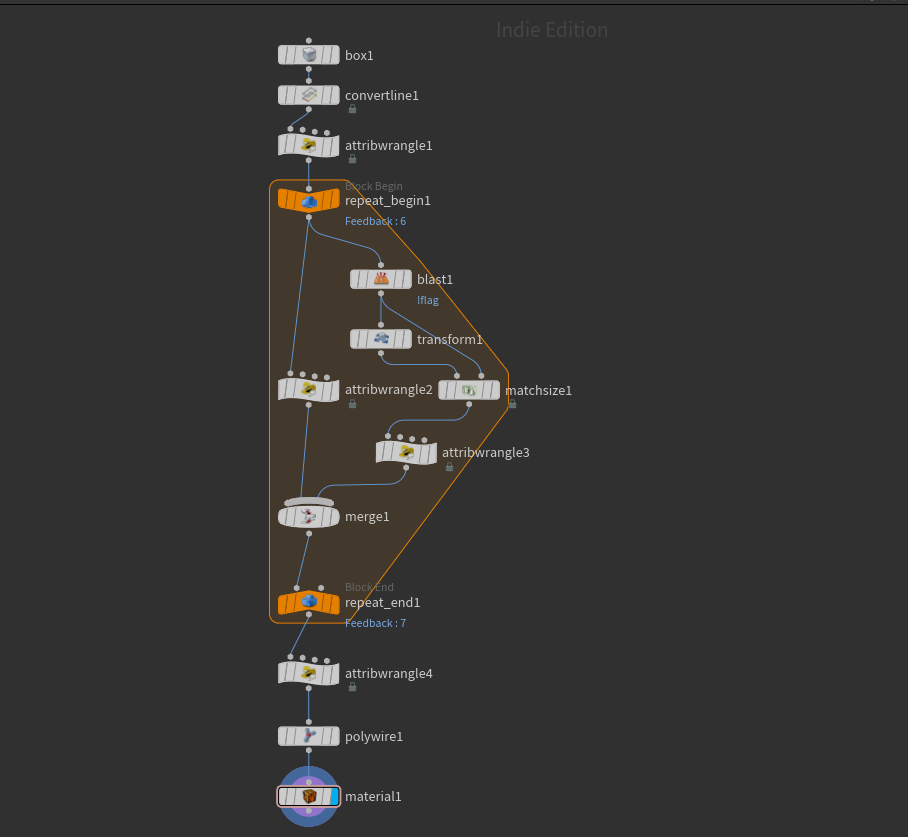Click the convertline1 node label
The image size is (908, 837).
[382, 96]
